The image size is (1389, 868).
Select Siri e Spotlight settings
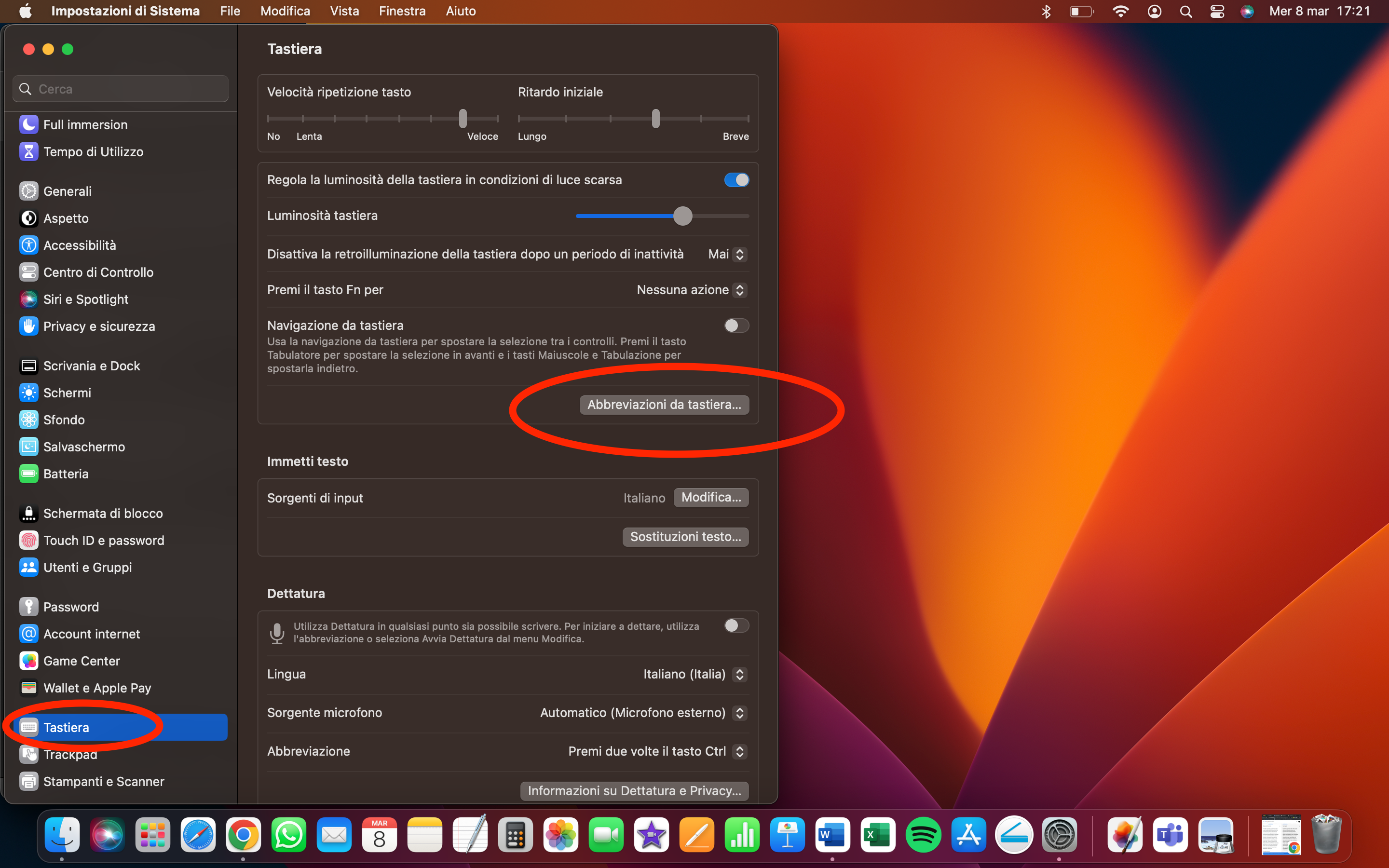point(85,299)
